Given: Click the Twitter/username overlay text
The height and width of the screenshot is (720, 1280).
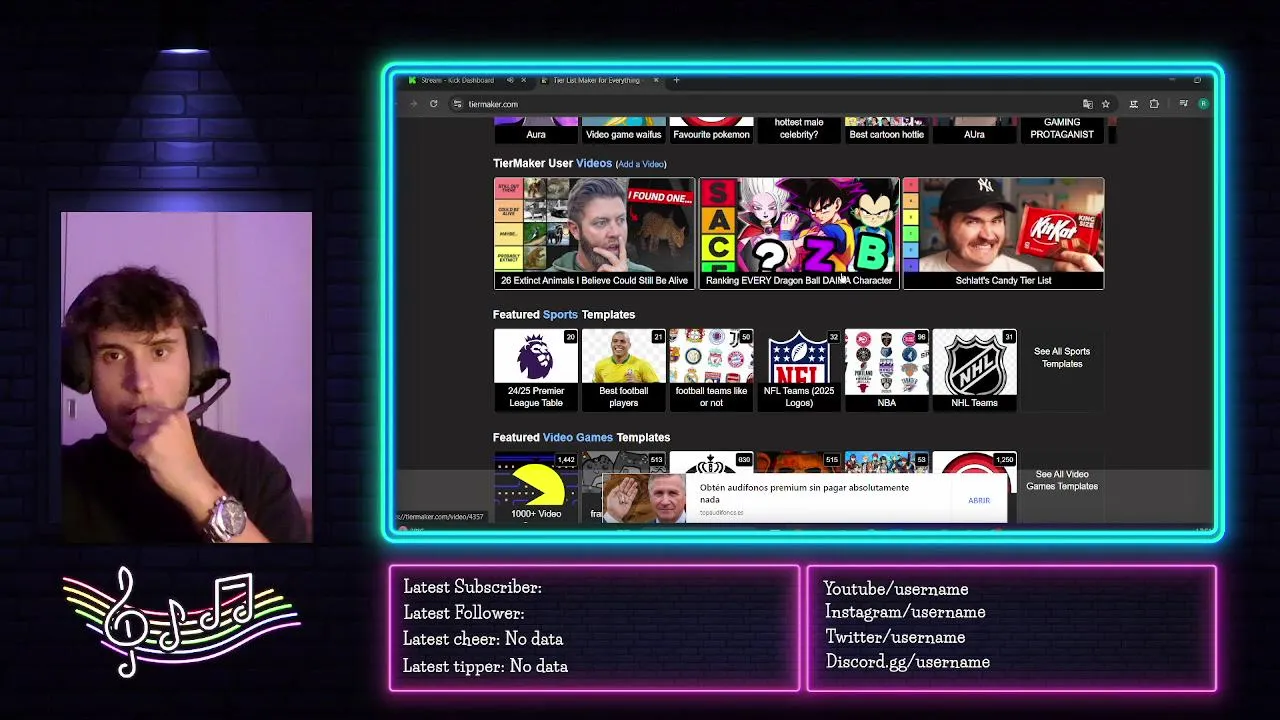Looking at the screenshot, I should [895, 637].
